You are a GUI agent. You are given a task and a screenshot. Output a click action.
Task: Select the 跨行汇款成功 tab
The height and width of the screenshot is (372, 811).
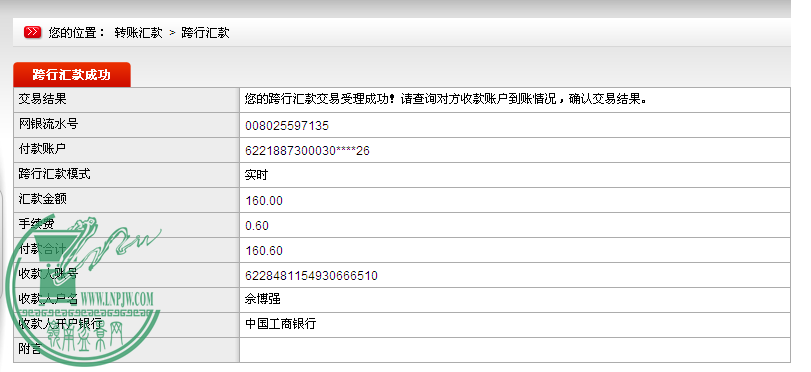point(72,75)
